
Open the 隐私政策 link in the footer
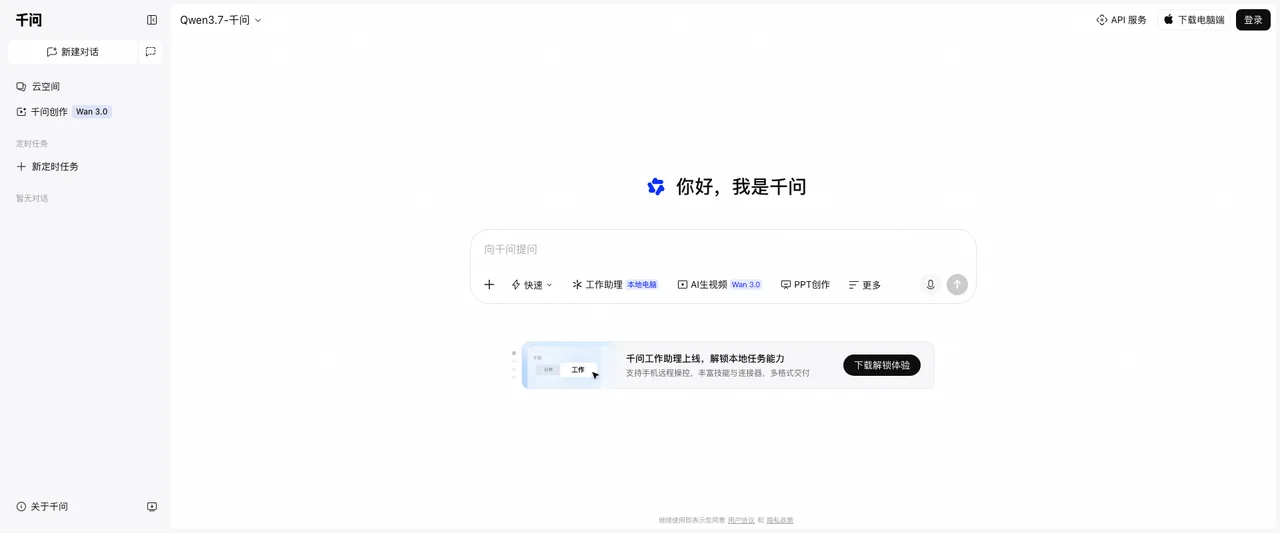coord(780,520)
